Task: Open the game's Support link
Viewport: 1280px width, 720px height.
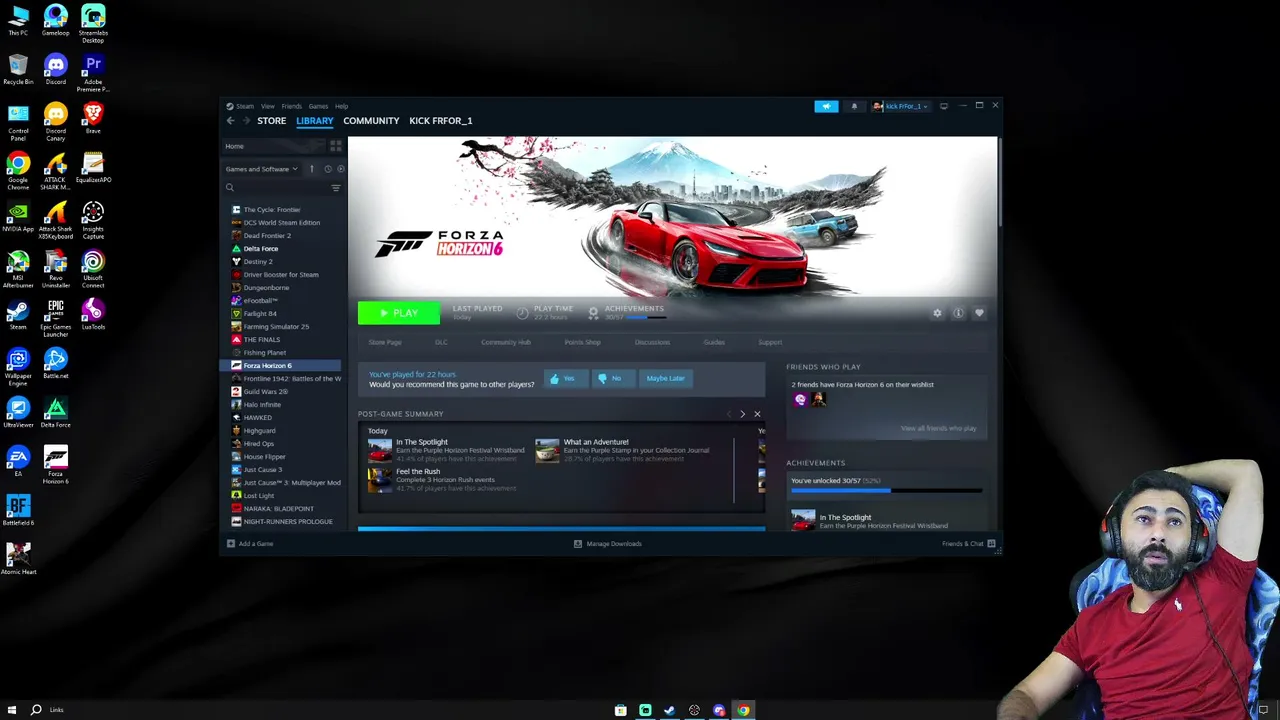Action: (770, 342)
